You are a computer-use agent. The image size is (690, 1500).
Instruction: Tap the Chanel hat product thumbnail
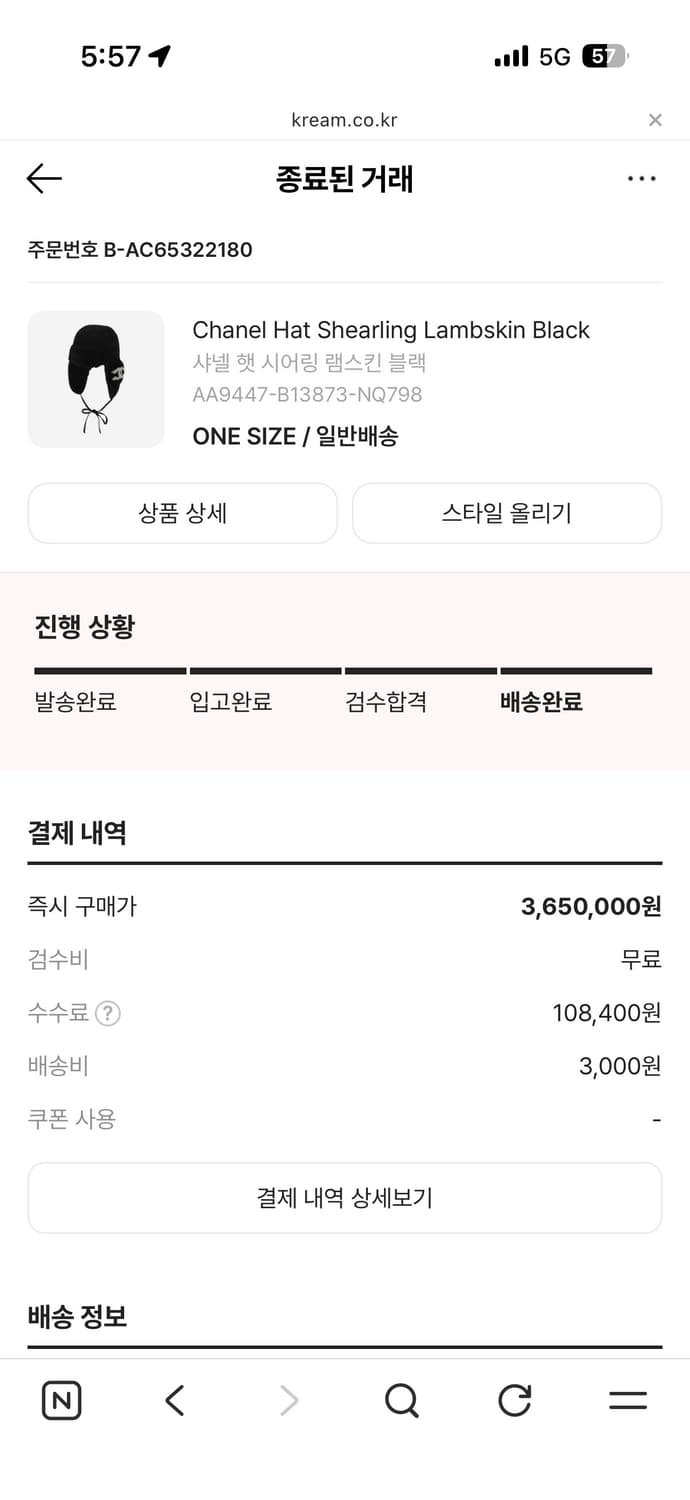point(96,379)
